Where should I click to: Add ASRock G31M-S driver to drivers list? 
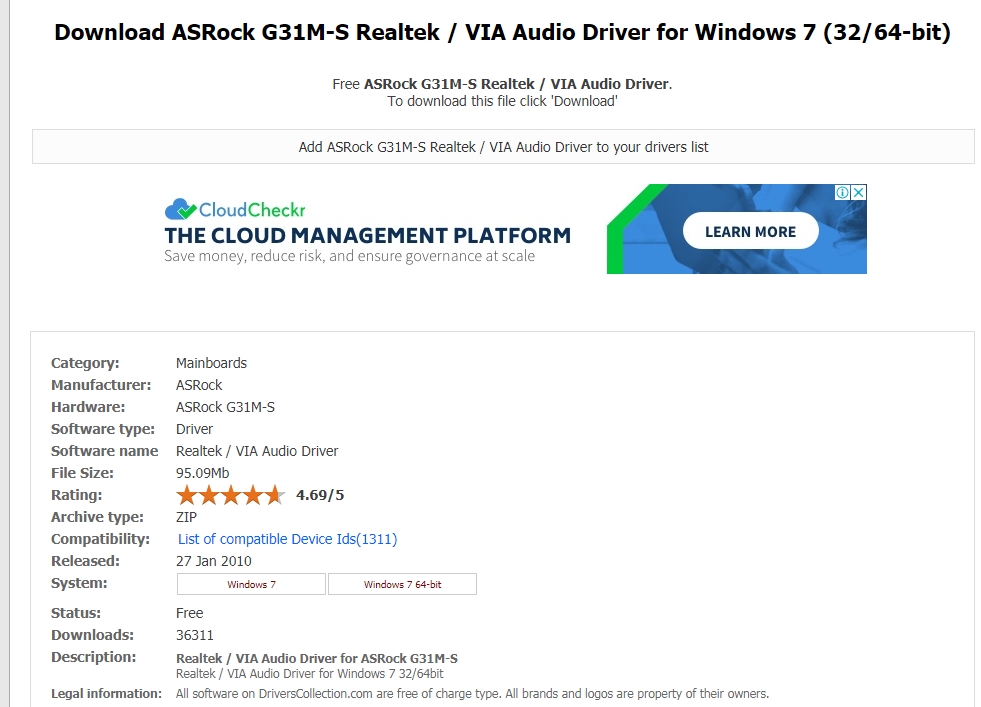point(503,147)
